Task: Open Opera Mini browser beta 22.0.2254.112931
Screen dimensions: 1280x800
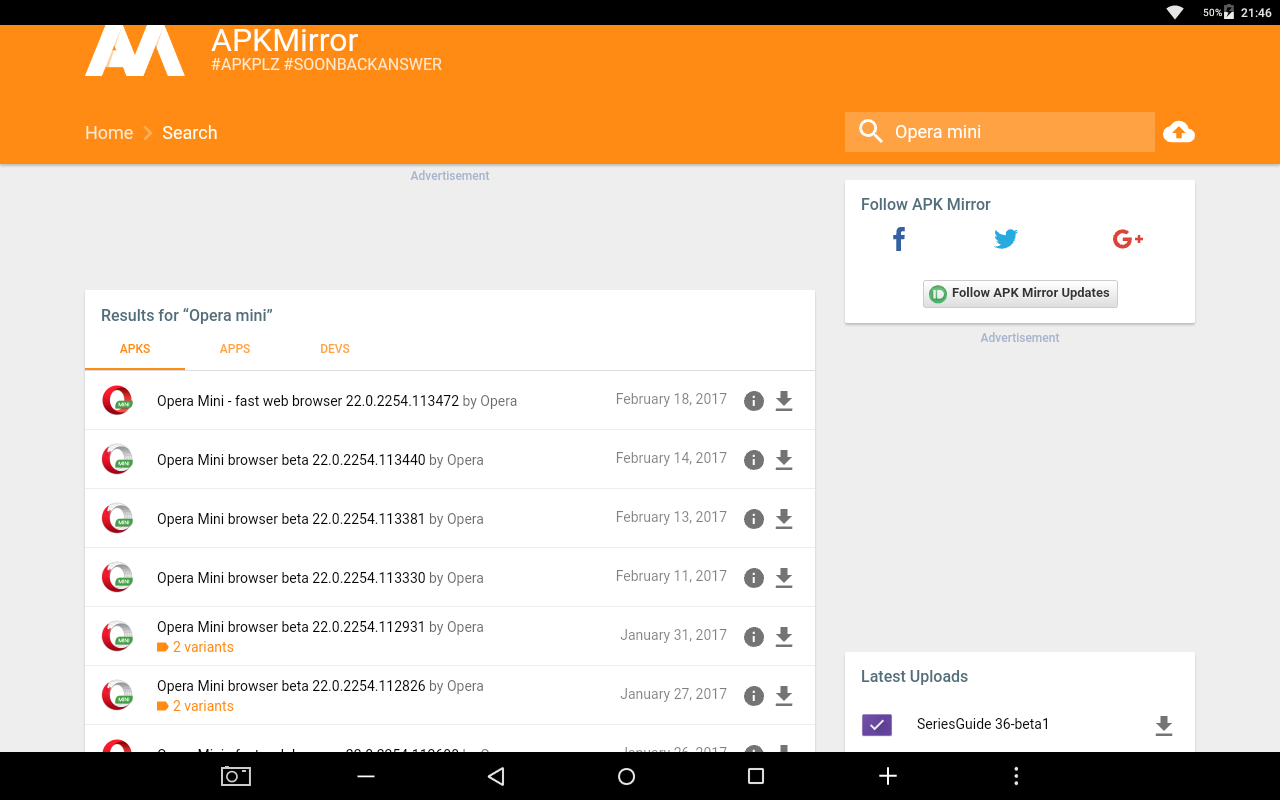Action: click(291, 627)
